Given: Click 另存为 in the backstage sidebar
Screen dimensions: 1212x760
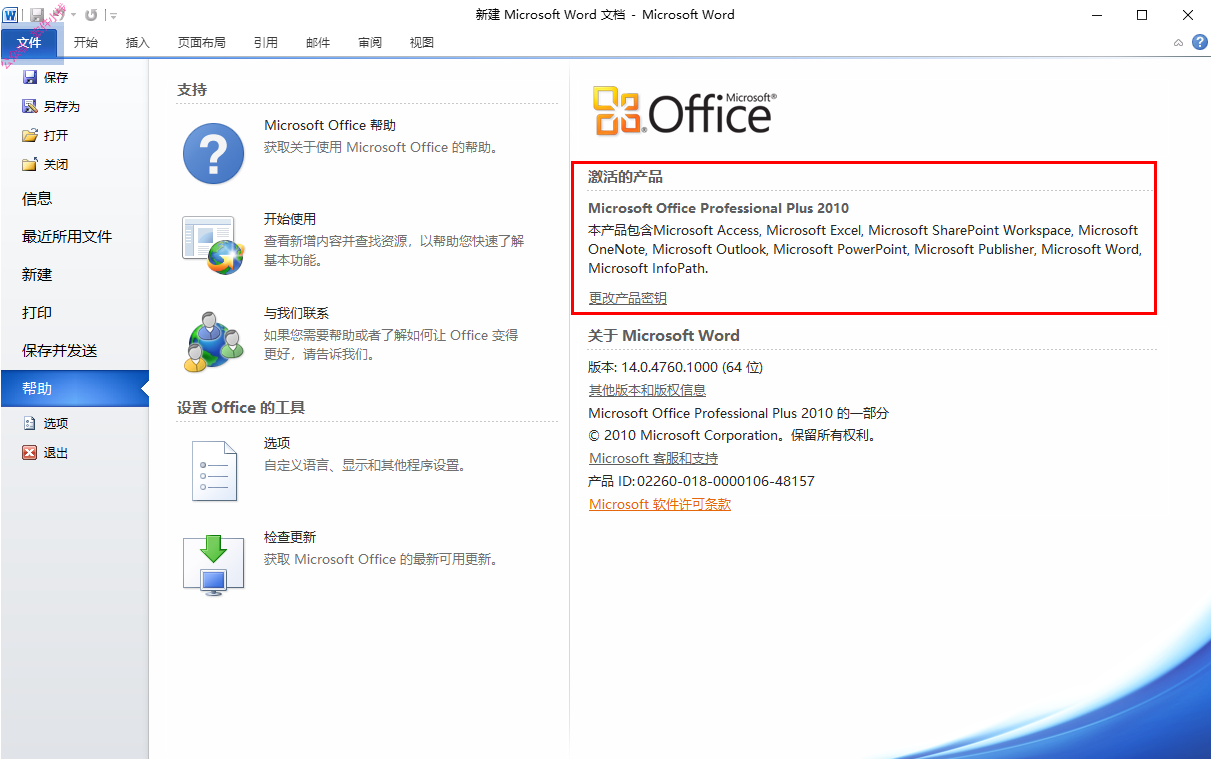Looking at the screenshot, I should tap(51, 106).
